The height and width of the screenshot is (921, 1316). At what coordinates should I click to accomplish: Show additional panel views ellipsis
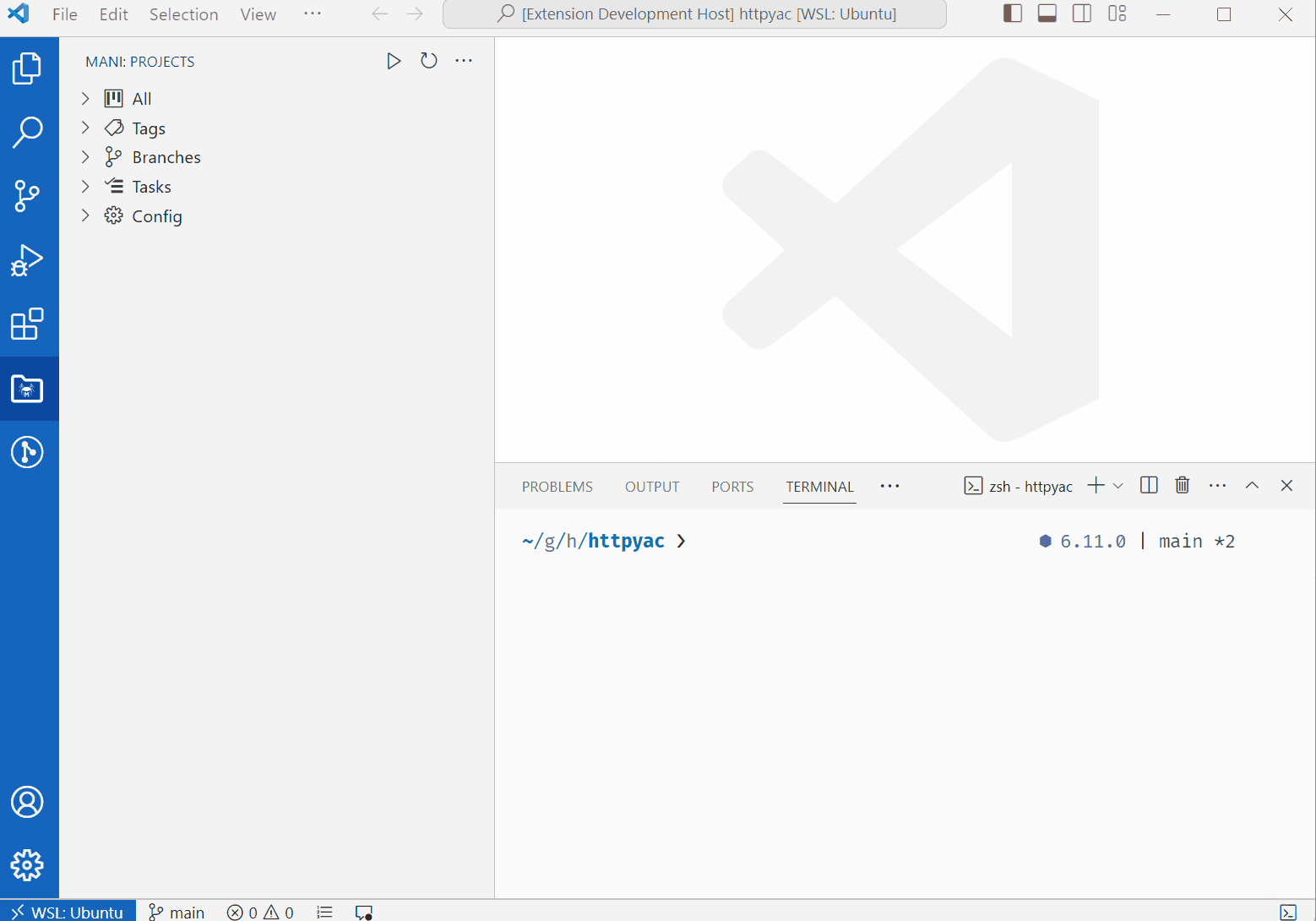pos(890,486)
